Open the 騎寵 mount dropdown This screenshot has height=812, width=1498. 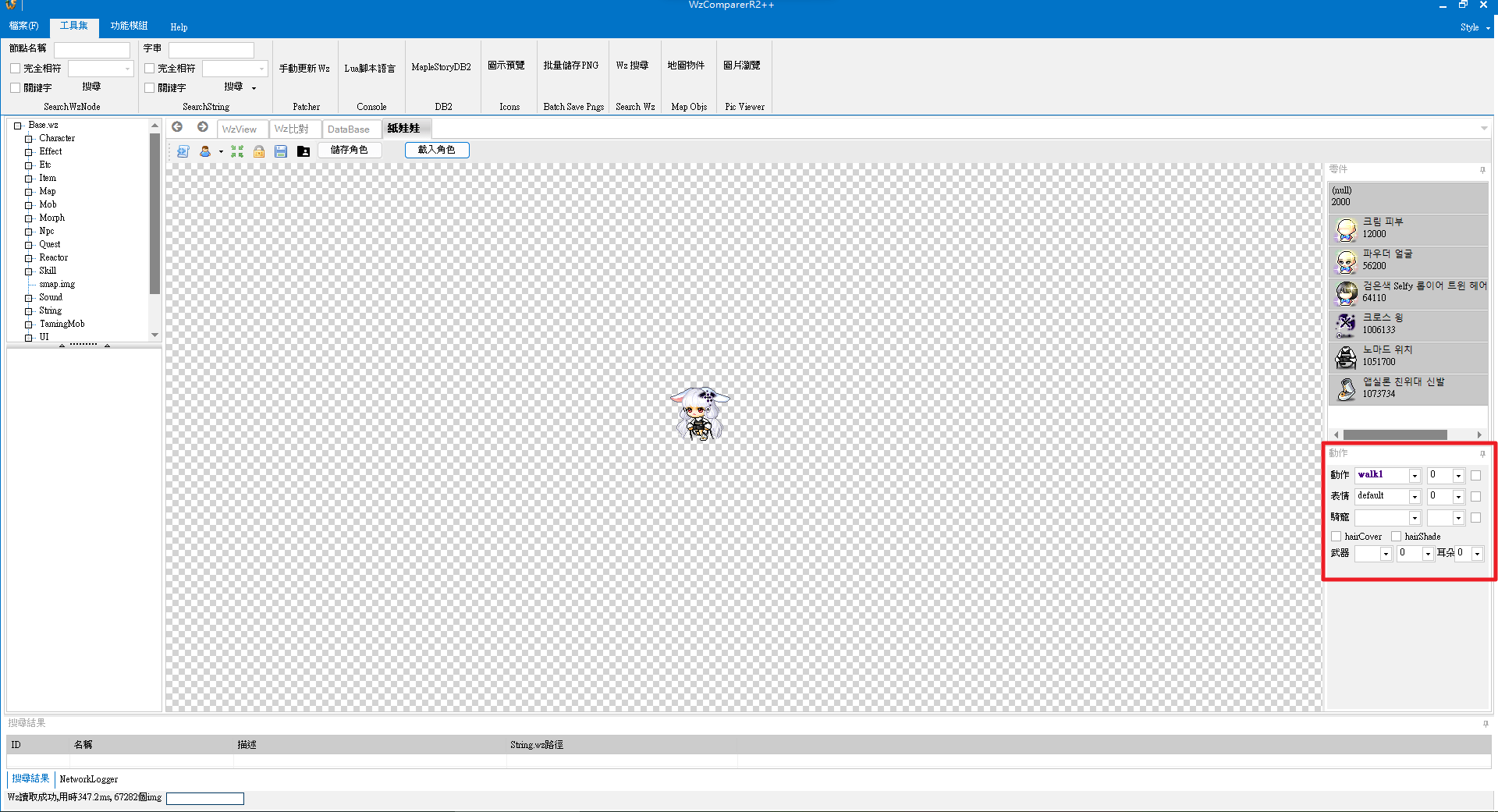coord(1415,518)
